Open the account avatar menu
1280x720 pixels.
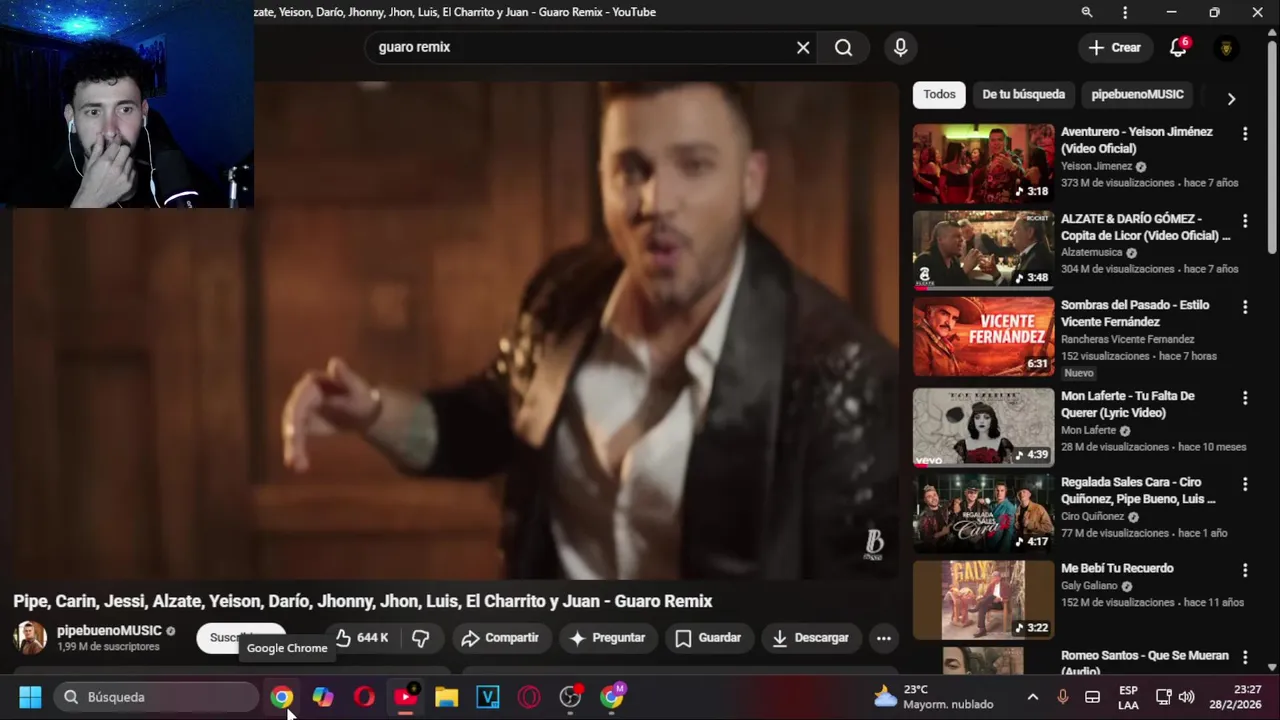point(1226,47)
